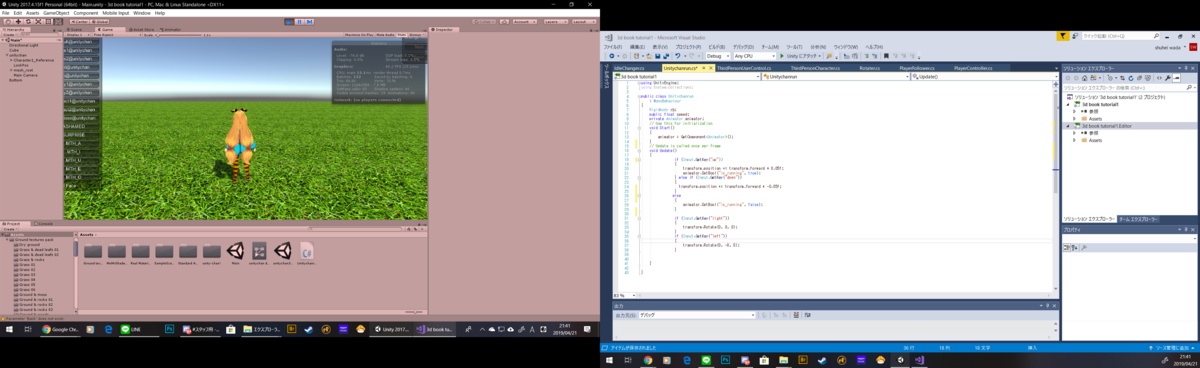Toggle the Center pivot button in Unity

coord(81,21)
